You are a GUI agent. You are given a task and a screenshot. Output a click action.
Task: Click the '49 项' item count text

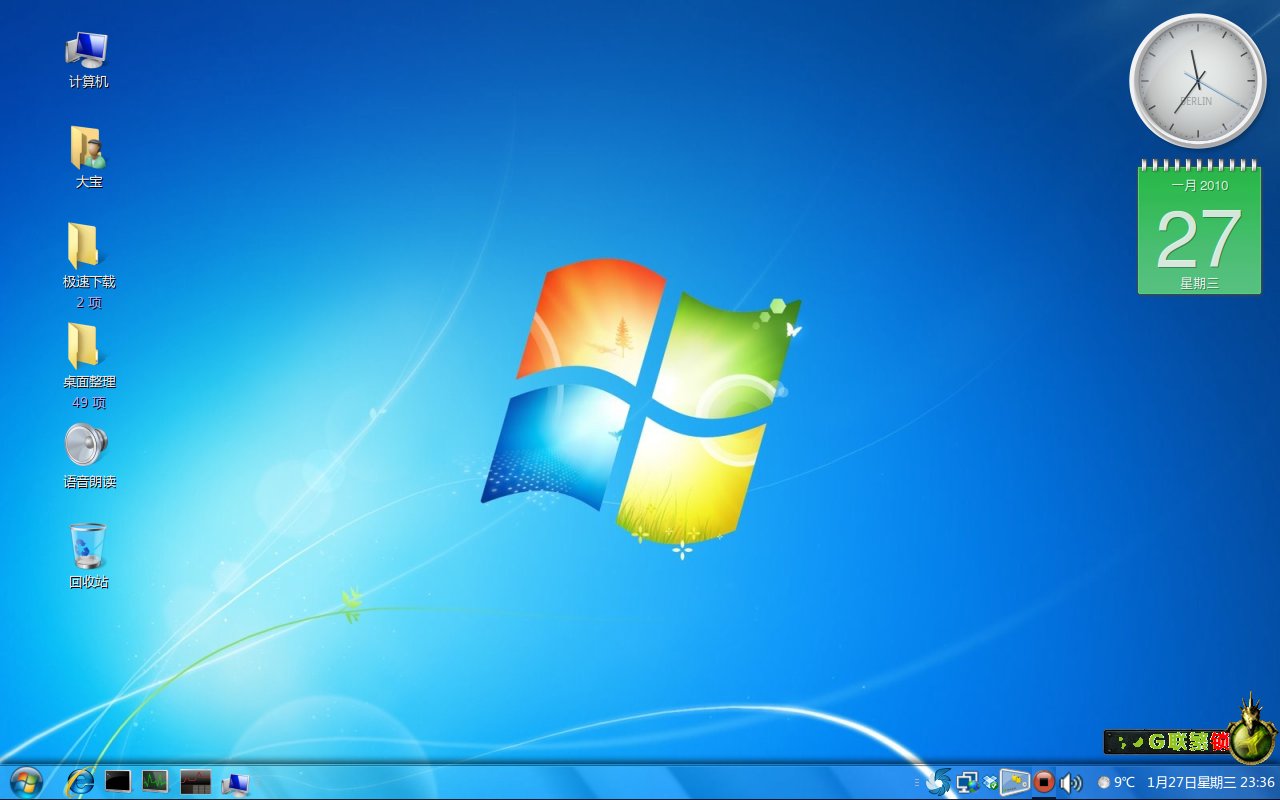coord(89,403)
